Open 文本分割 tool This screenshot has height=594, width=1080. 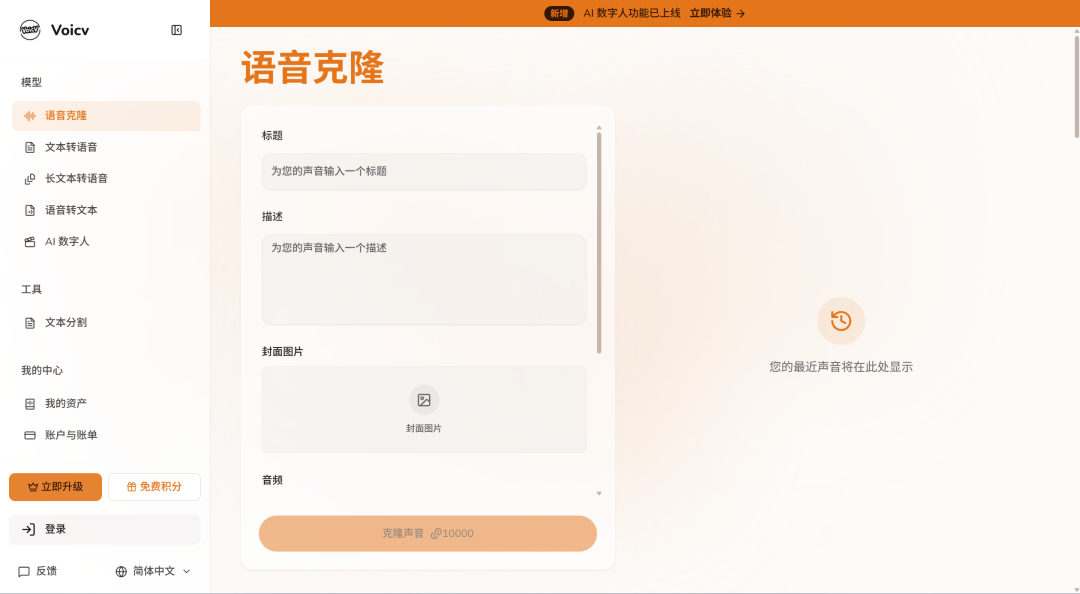pyautogui.click(x=106, y=322)
